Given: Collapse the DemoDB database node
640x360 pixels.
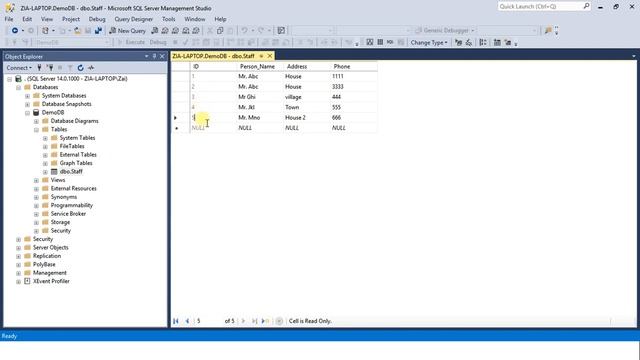Looking at the screenshot, I should pos(27,113).
